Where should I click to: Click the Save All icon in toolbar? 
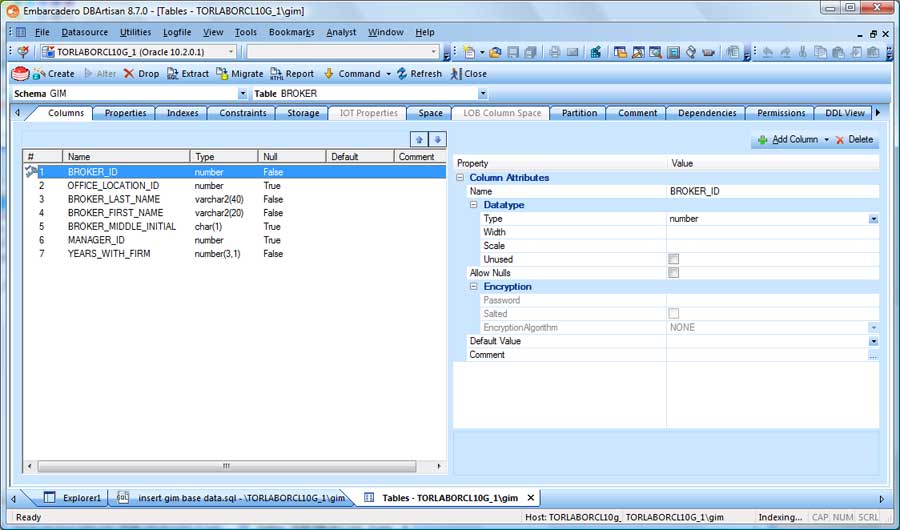(530, 52)
